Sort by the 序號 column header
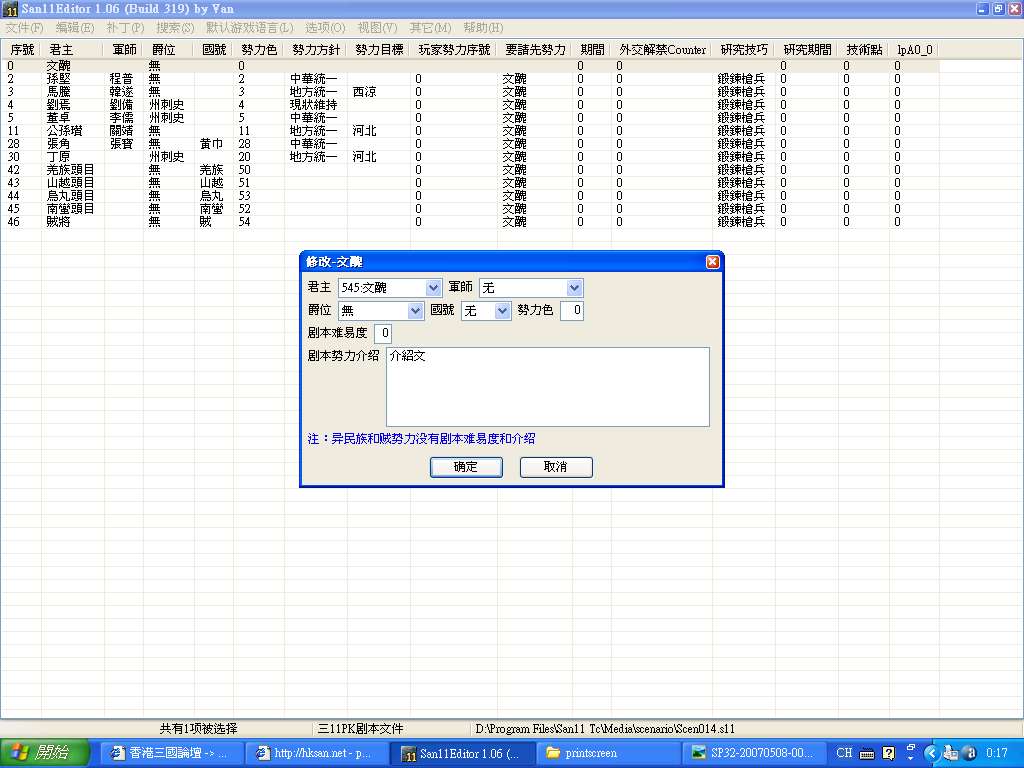The width and height of the screenshot is (1024, 768). 22,50
